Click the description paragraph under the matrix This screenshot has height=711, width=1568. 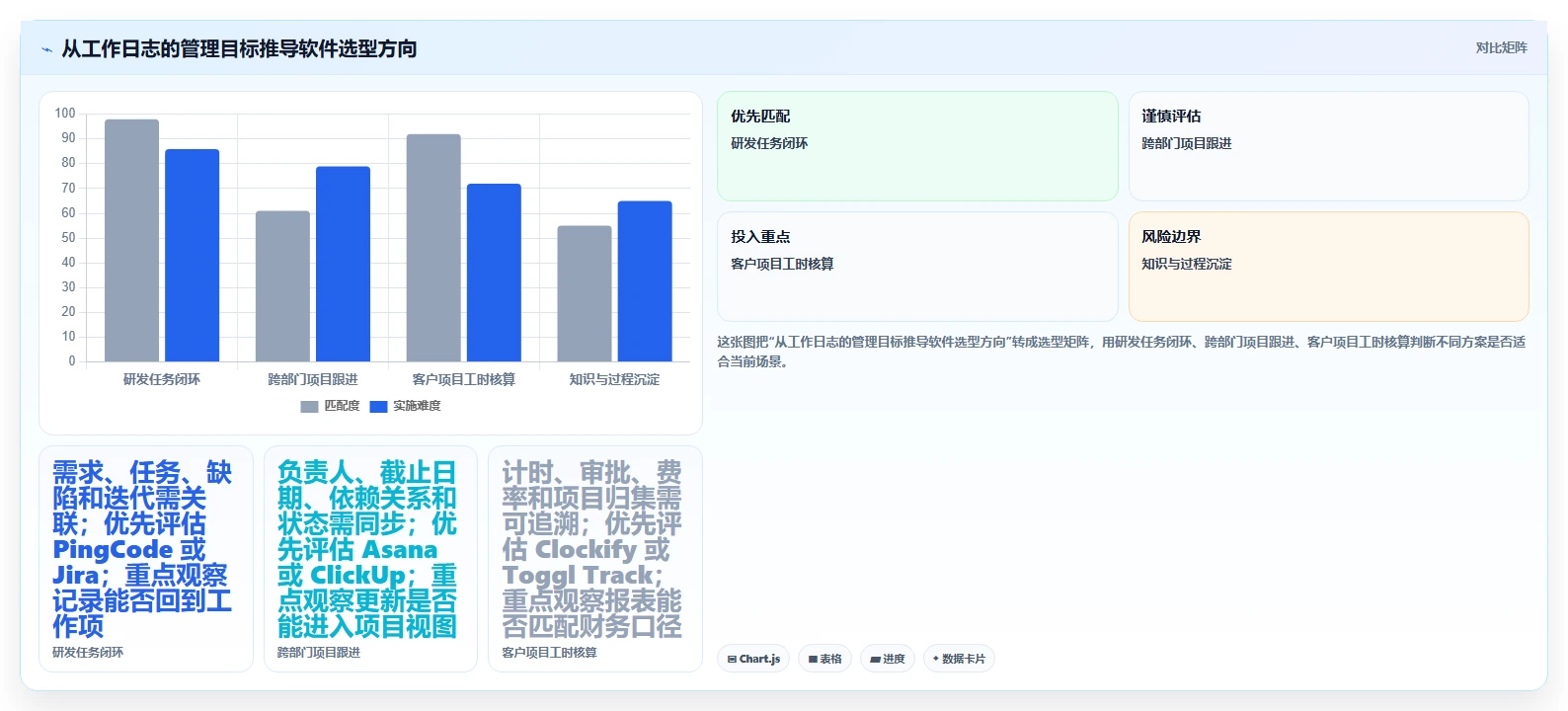tap(1122, 352)
